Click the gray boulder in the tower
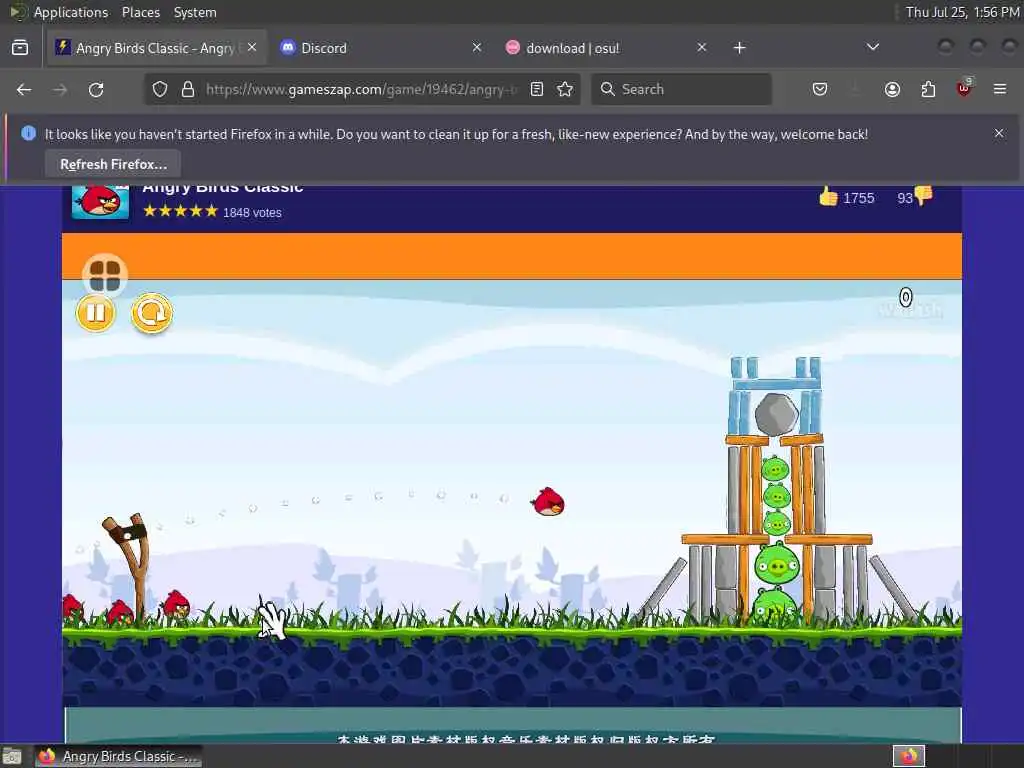The width and height of the screenshot is (1024, 768). click(776, 414)
